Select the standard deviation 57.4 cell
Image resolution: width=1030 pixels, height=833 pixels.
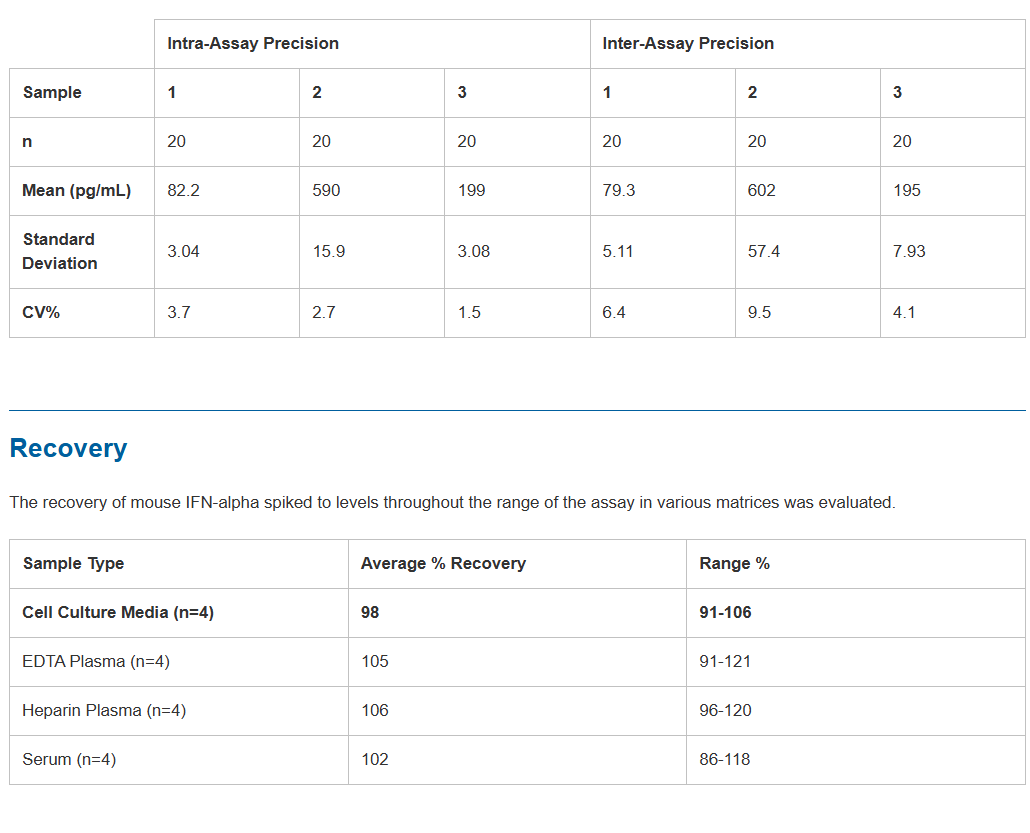pyautogui.click(x=764, y=251)
